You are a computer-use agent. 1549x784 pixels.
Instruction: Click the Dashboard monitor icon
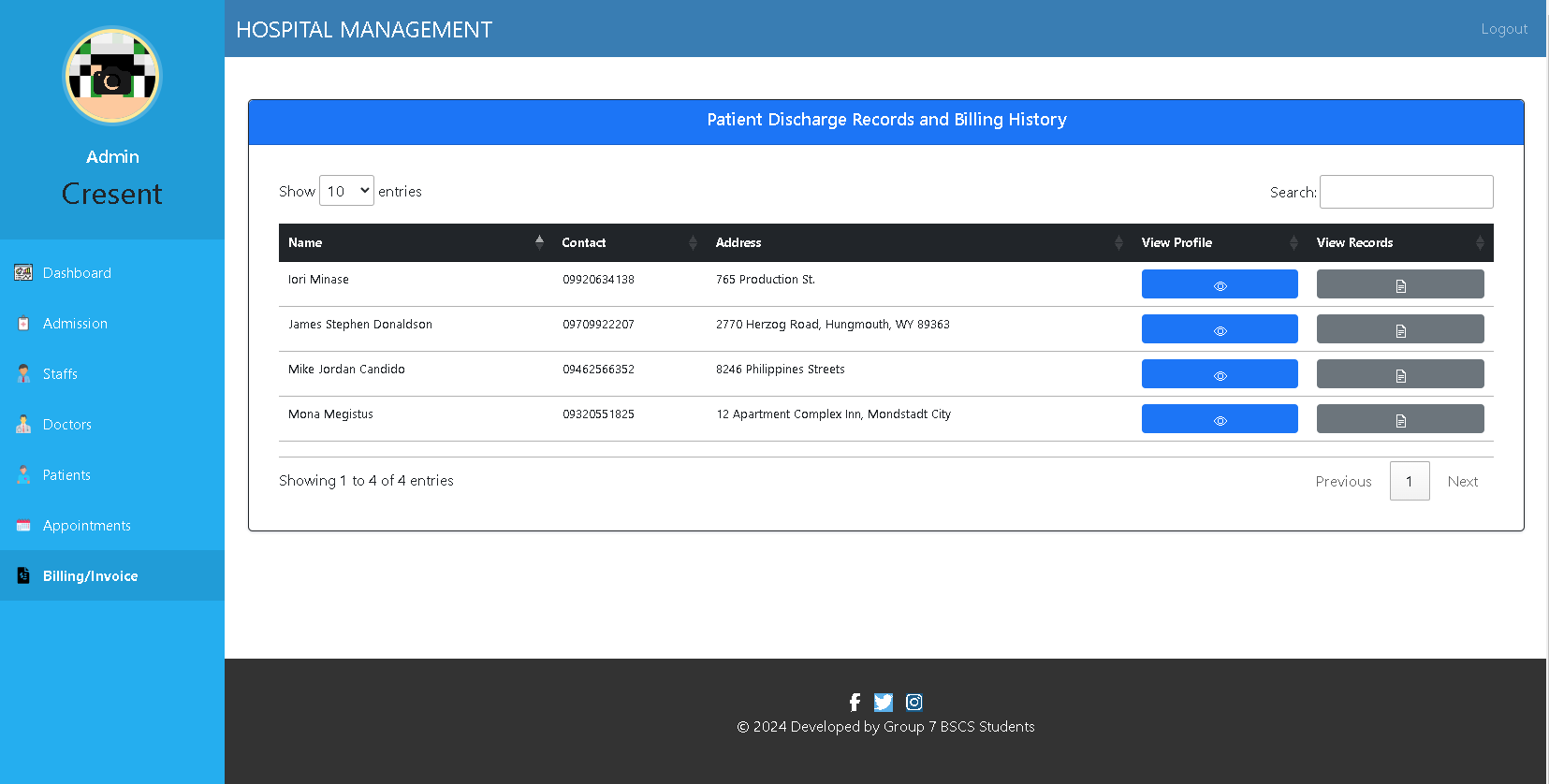point(23,273)
